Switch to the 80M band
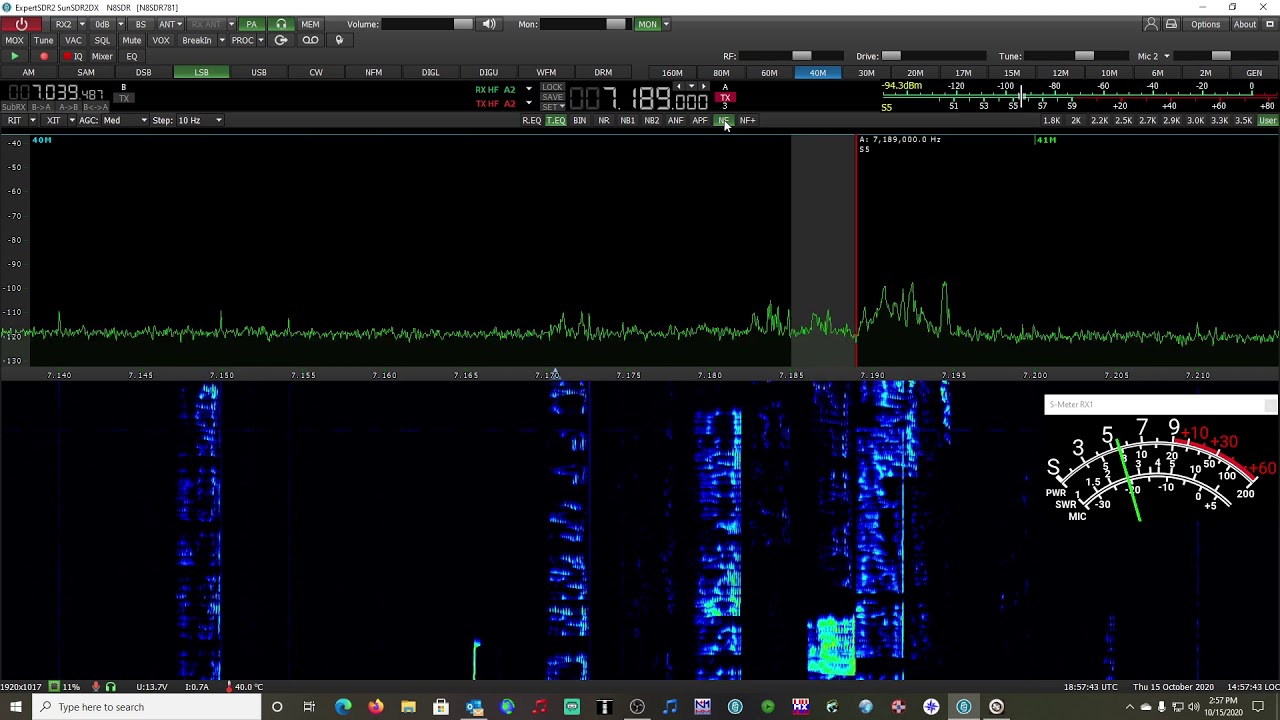The width and height of the screenshot is (1280, 720). point(721,72)
